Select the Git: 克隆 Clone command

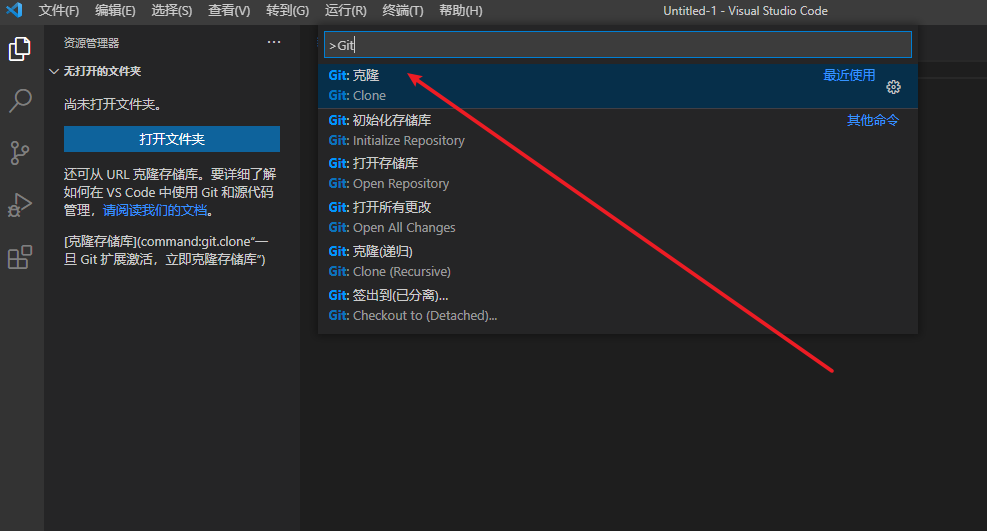(x=618, y=86)
